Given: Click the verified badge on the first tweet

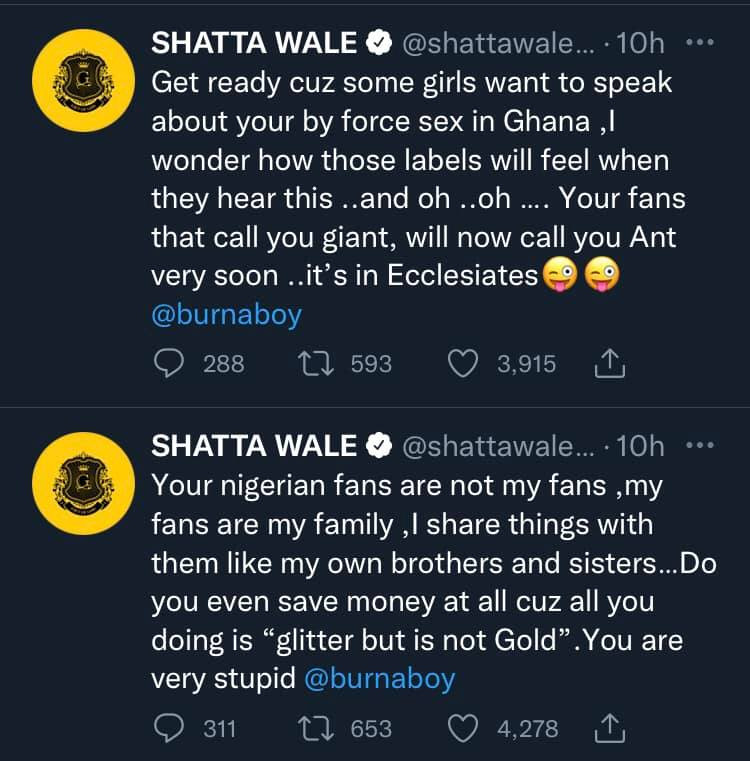Looking at the screenshot, I should click(379, 43).
